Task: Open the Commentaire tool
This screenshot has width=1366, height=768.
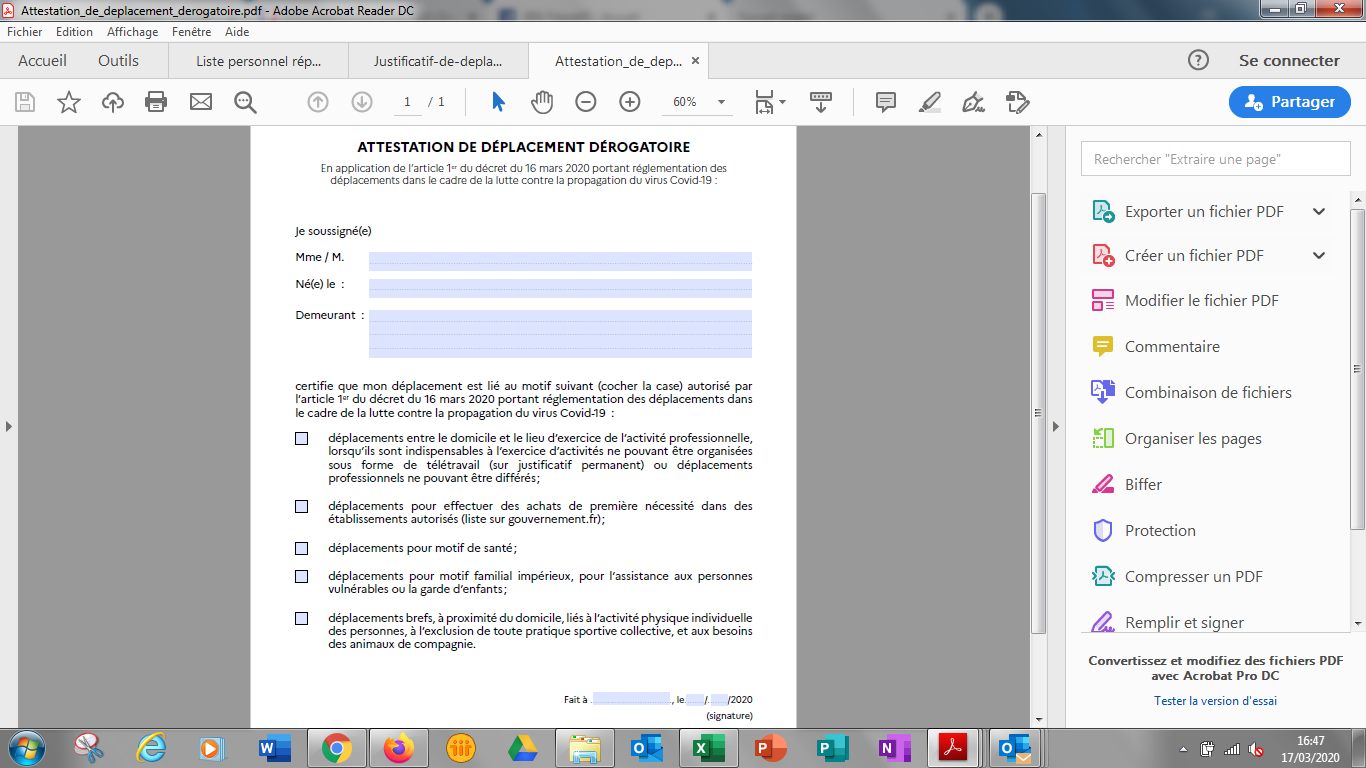Action: pos(1172,347)
